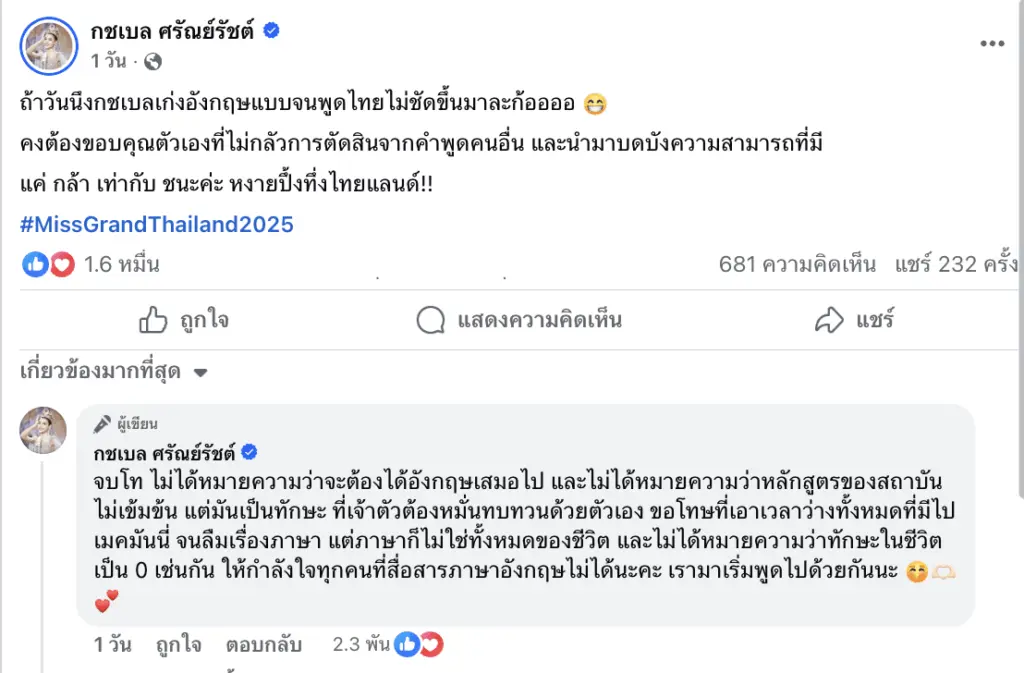Open the comment's 2.3 พัน reactions icons
This screenshot has width=1024, height=673.
[418, 645]
